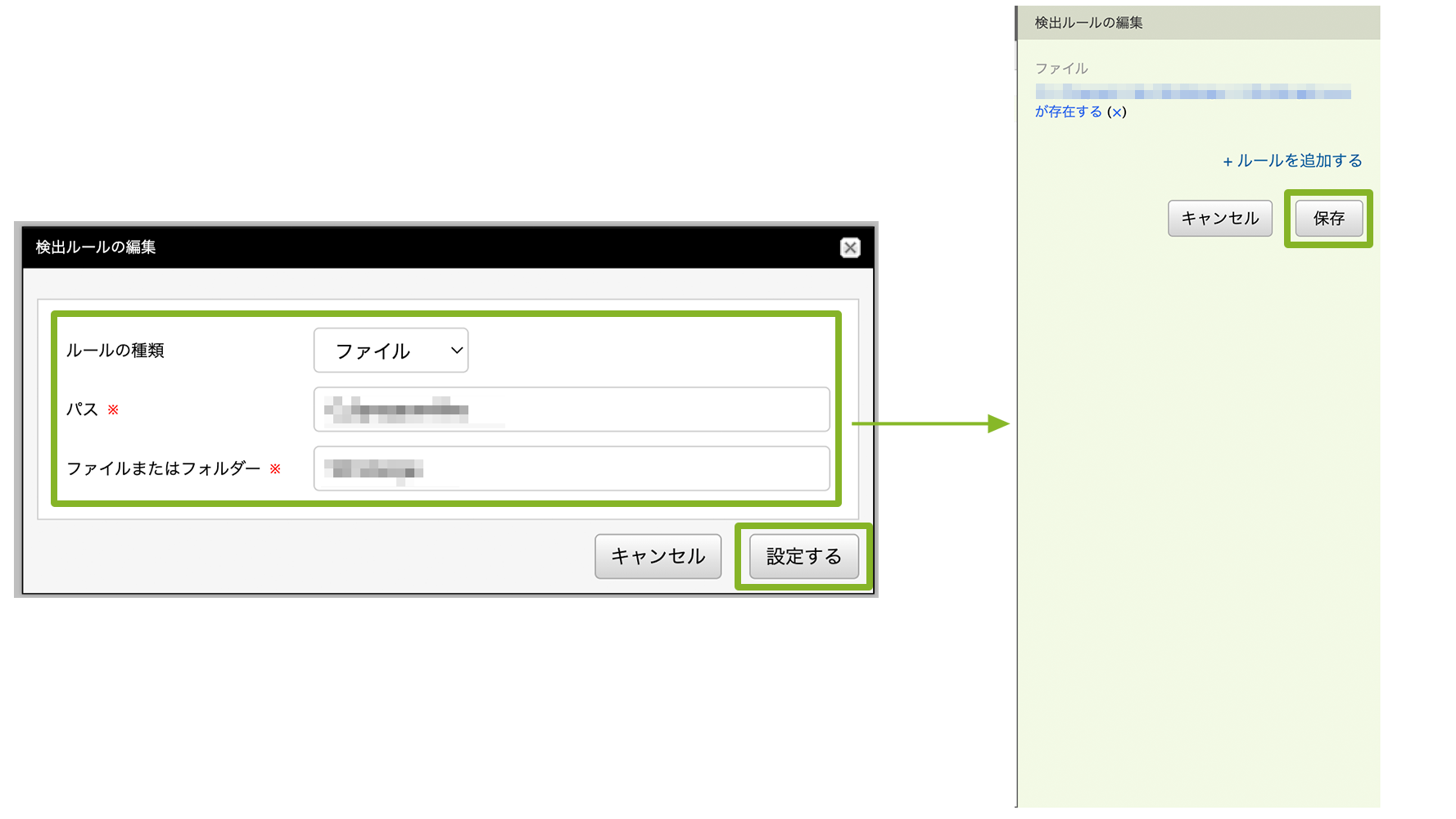
Task: Click the 設定する button
Action: 803,557
